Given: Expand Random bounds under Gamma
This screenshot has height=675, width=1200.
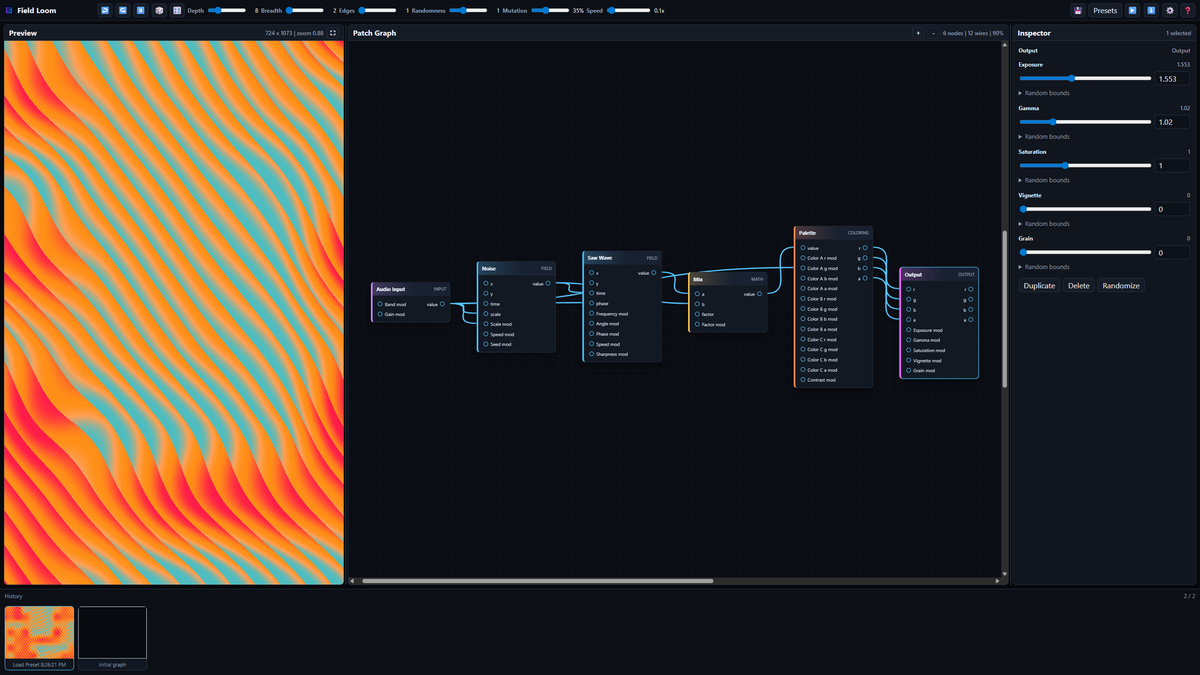Looking at the screenshot, I should (1044, 136).
